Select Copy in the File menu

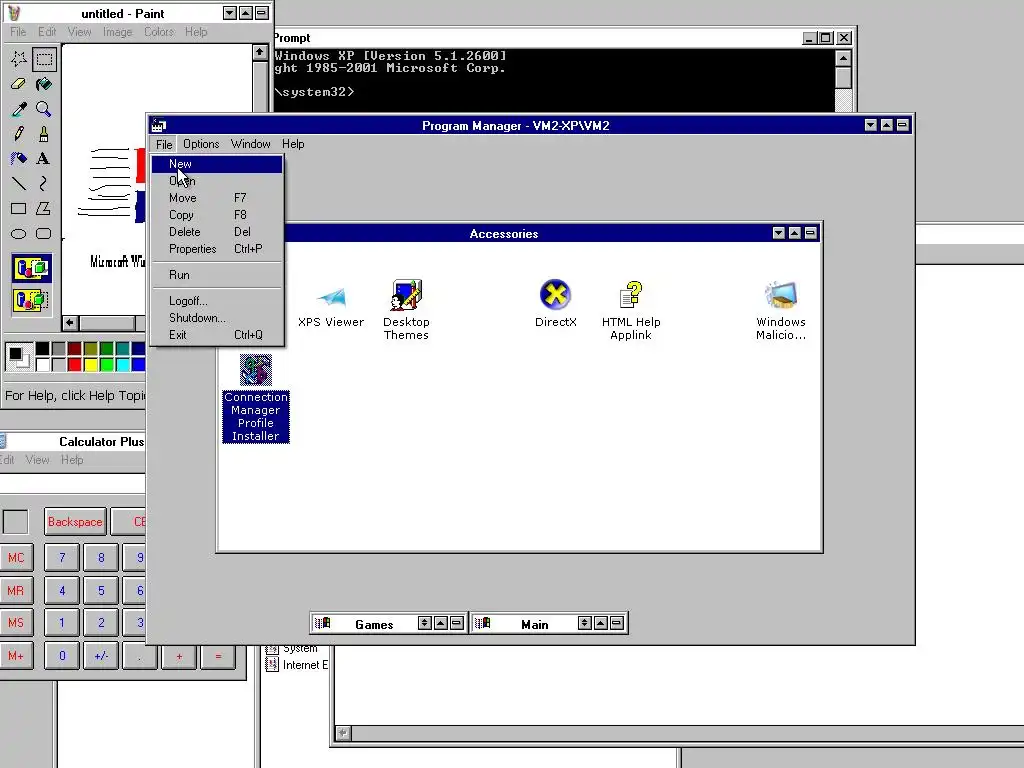217,215
